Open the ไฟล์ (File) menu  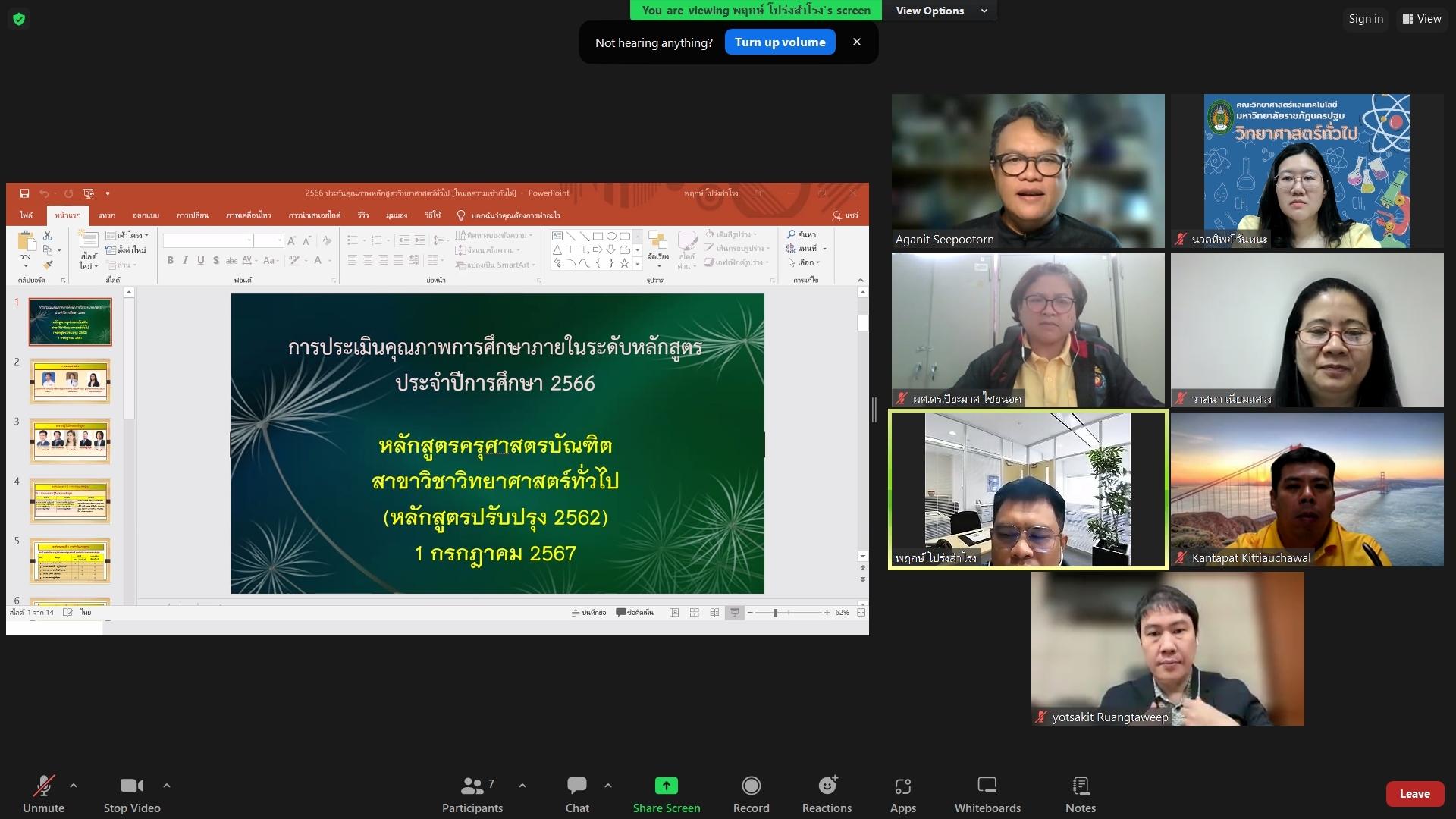point(27,215)
